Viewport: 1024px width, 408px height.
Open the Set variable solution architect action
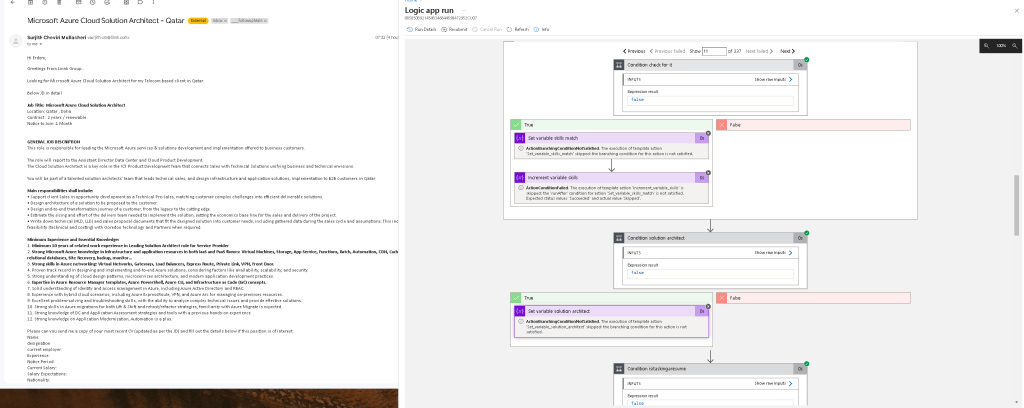(x=611, y=311)
